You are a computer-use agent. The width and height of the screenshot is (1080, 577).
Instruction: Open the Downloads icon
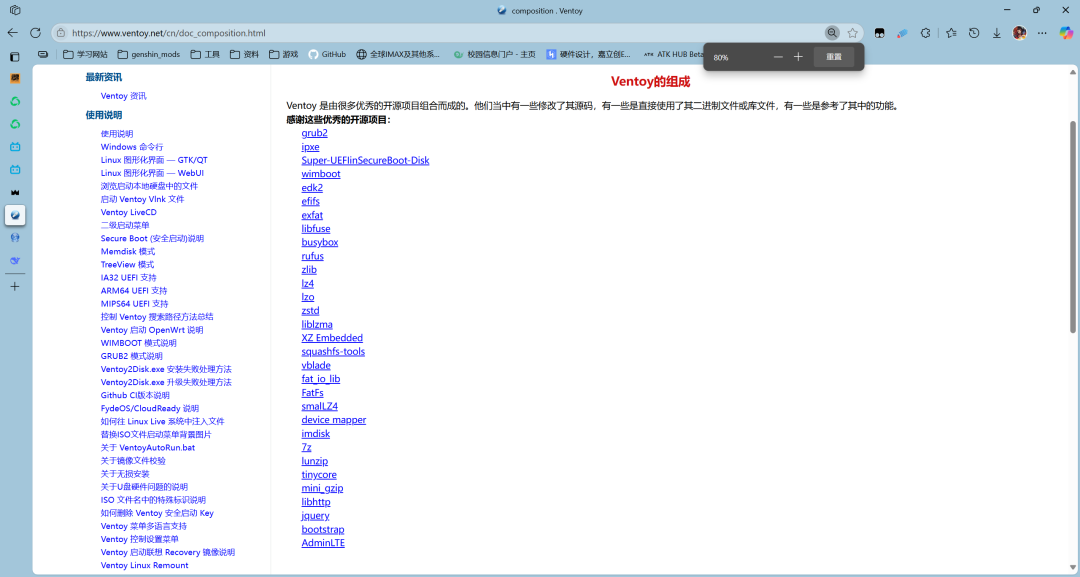tap(997, 33)
